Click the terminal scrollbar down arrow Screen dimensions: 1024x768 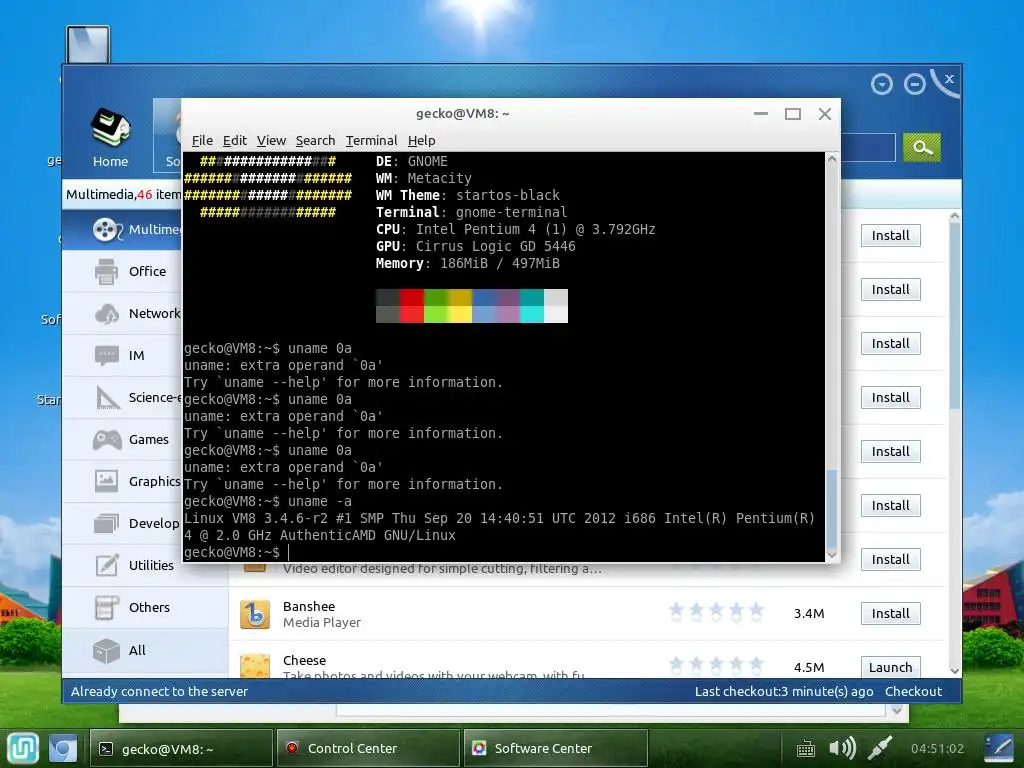coord(832,555)
